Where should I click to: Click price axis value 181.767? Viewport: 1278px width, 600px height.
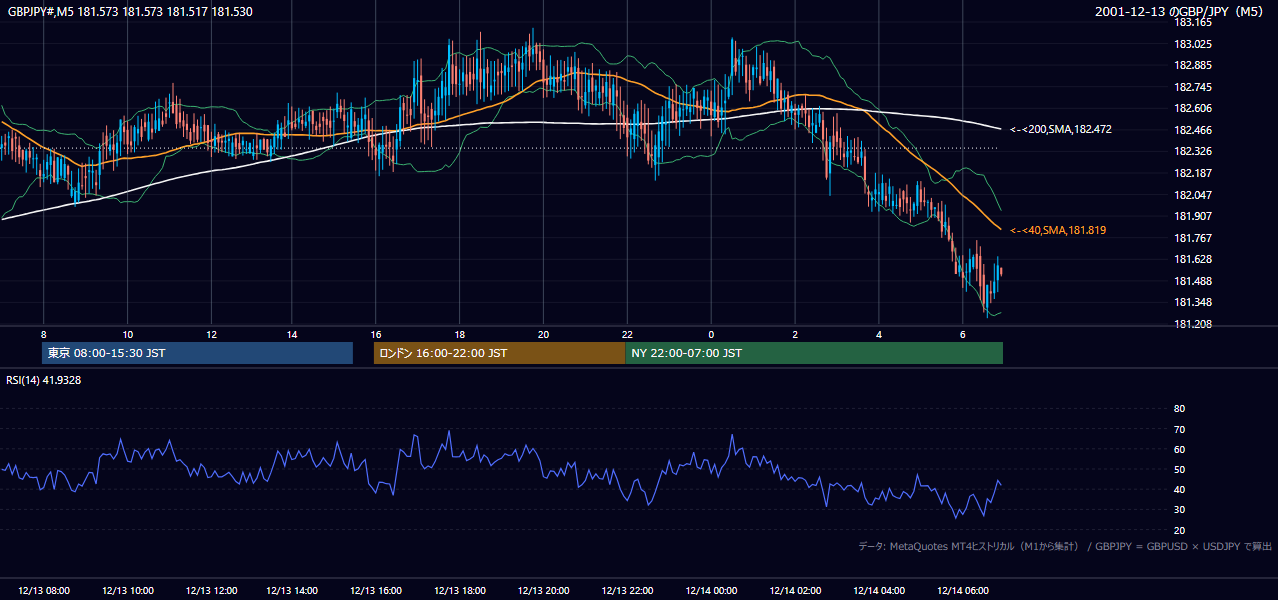click(x=1193, y=238)
